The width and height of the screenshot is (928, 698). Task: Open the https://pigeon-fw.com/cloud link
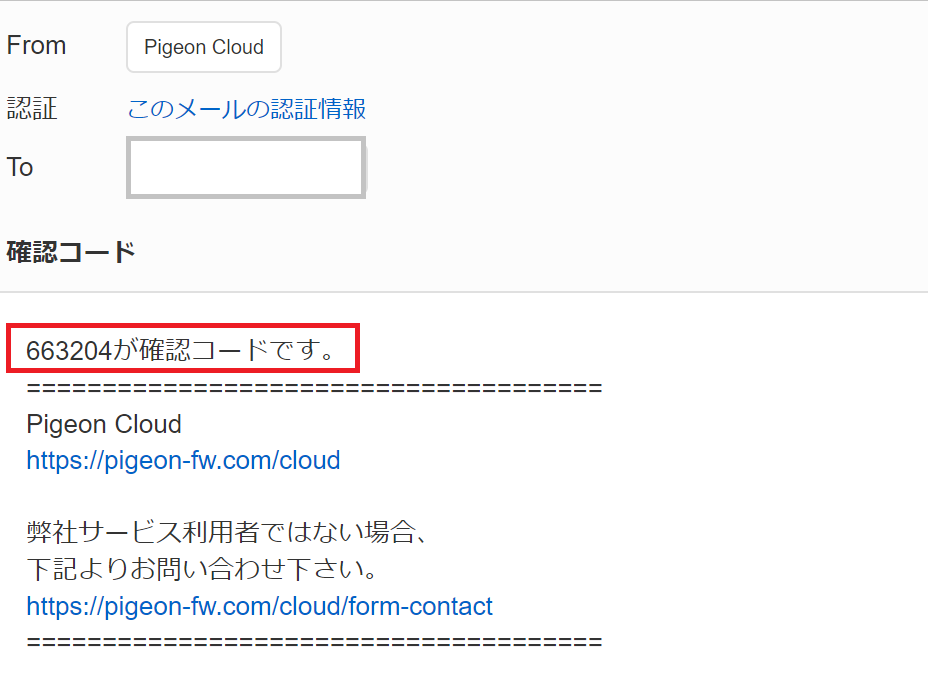point(183,460)
